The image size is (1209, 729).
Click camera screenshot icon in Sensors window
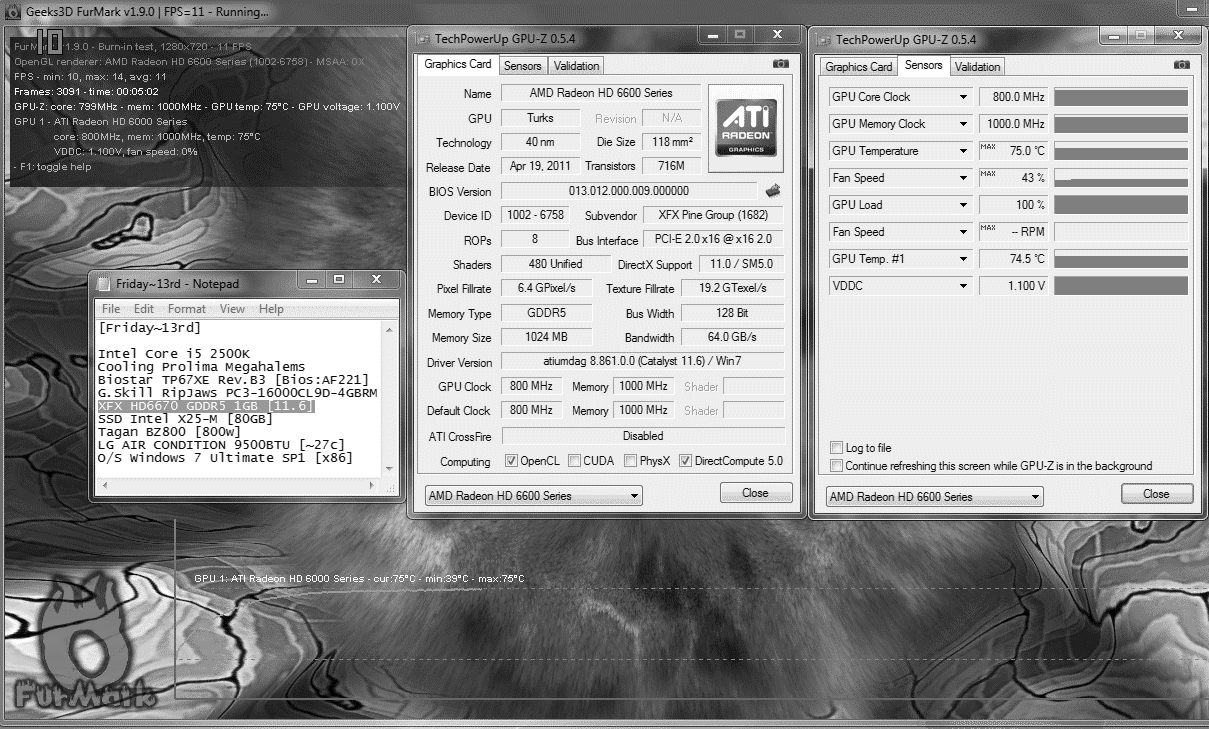pyautogui.click(x=1182, y=64)
